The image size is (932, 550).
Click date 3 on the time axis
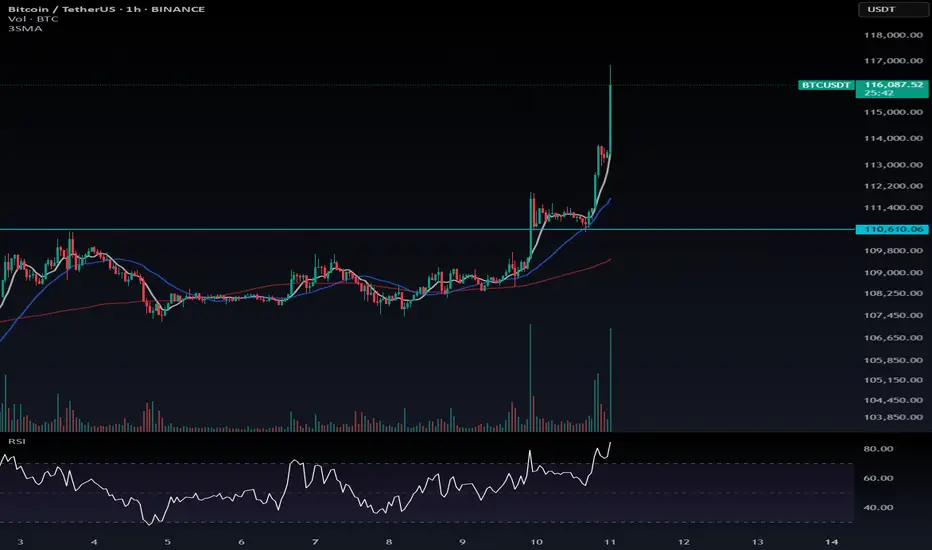(x=20, y=542)
